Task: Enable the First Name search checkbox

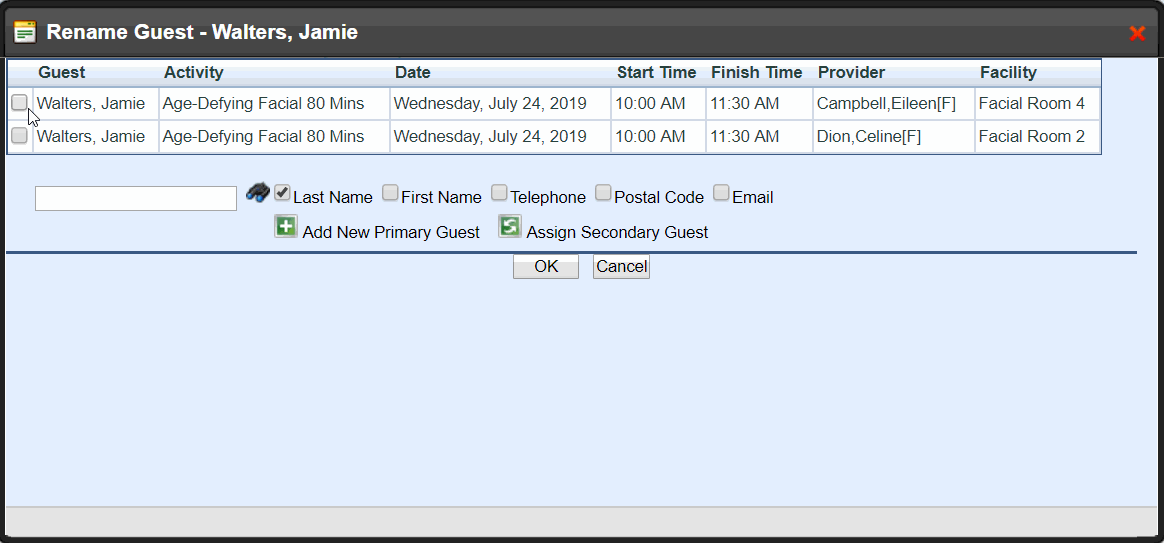Action: (391, 193)
